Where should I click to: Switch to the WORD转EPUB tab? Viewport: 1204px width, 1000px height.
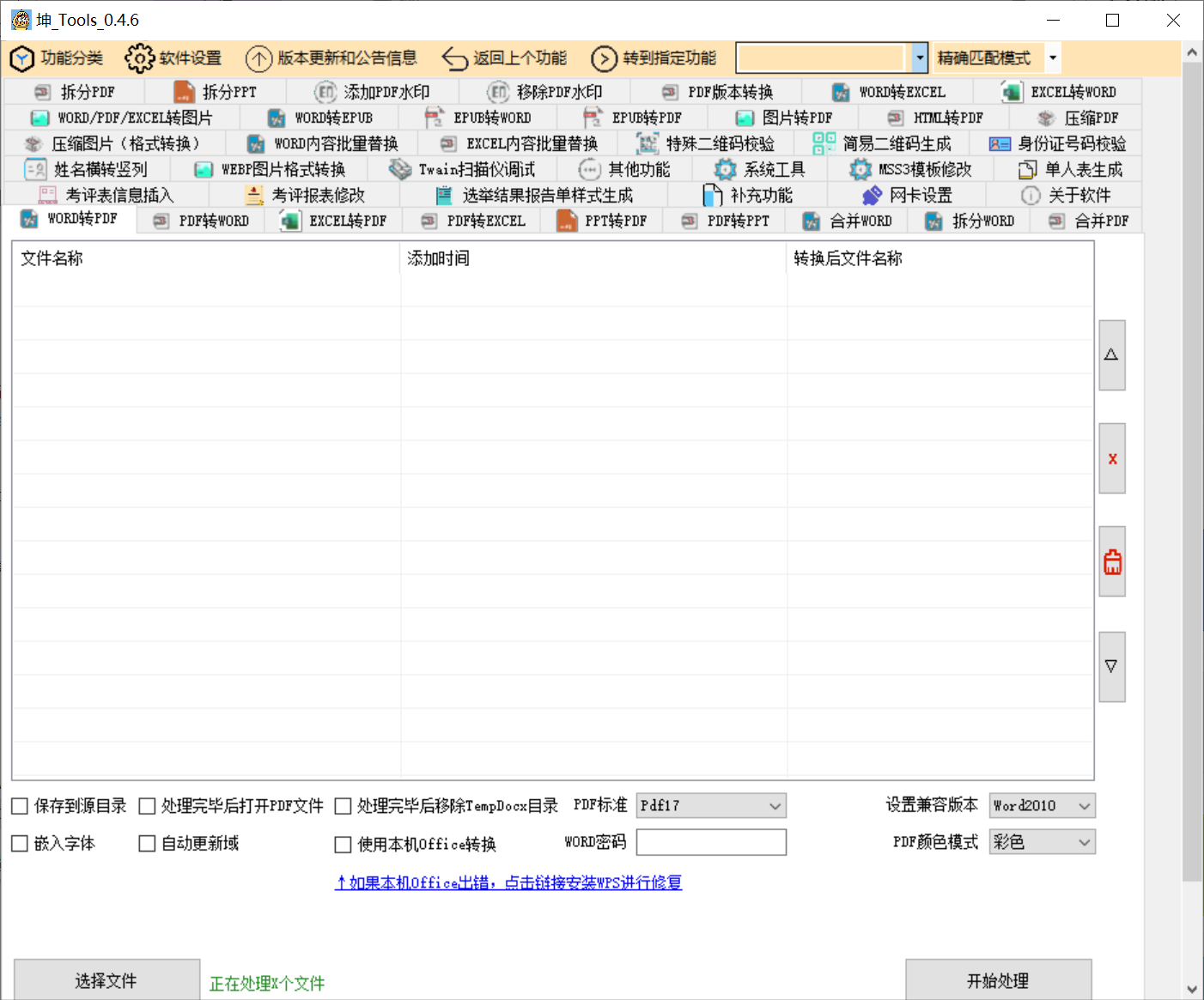coord(320,118)
